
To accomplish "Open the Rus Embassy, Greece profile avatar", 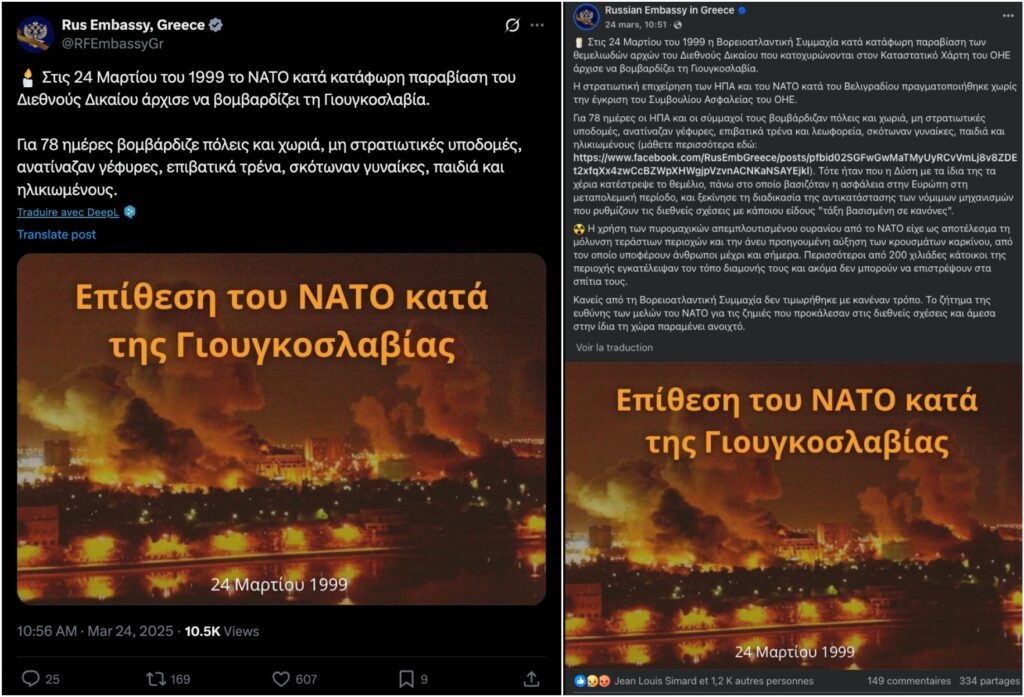I will (x=35, y=33).
